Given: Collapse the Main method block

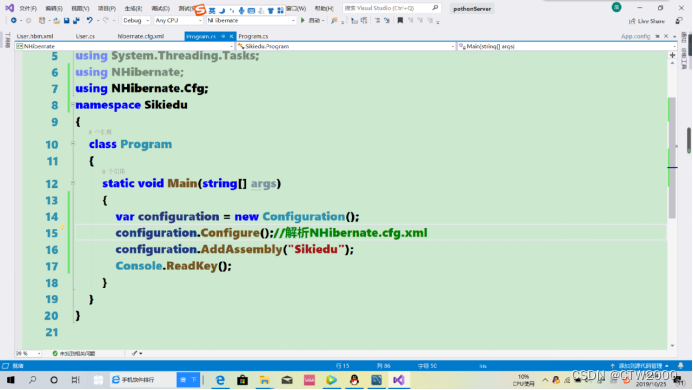Looking at the screenshot, I should (x=72, y=183).
